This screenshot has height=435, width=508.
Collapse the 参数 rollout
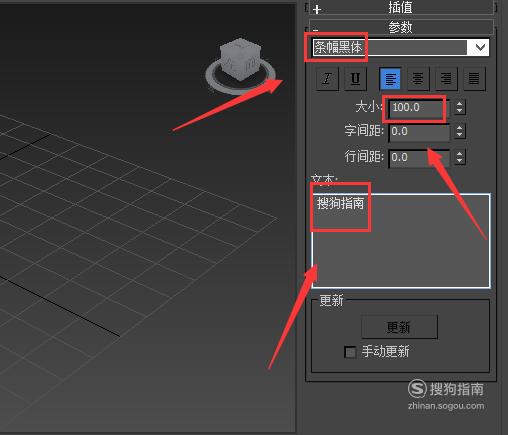coord(401,27)
